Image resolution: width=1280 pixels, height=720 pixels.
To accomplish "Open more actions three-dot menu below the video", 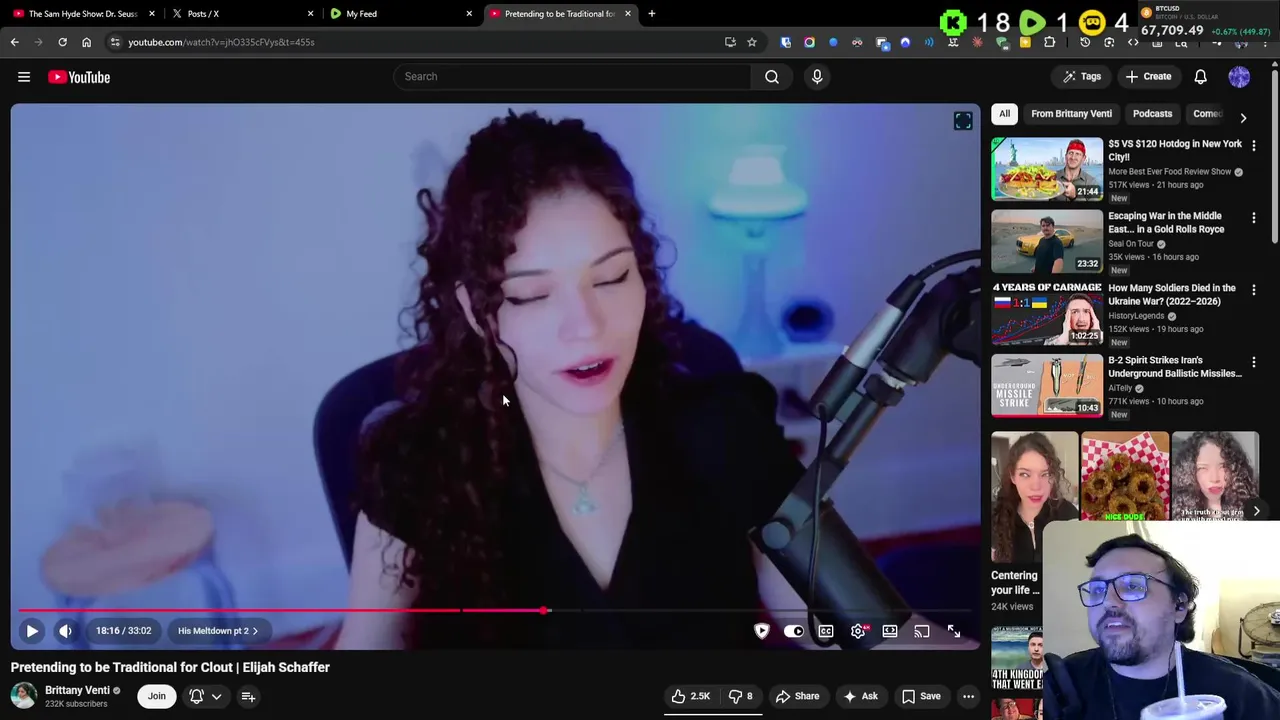I will pyautogui.click(x=968, y=696).
